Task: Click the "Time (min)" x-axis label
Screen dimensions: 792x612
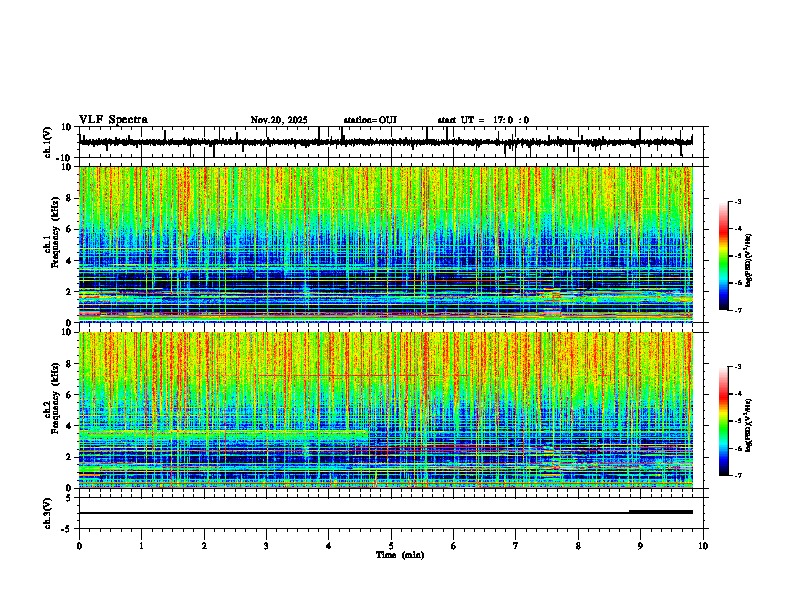Action: click(x=400, y=555)
